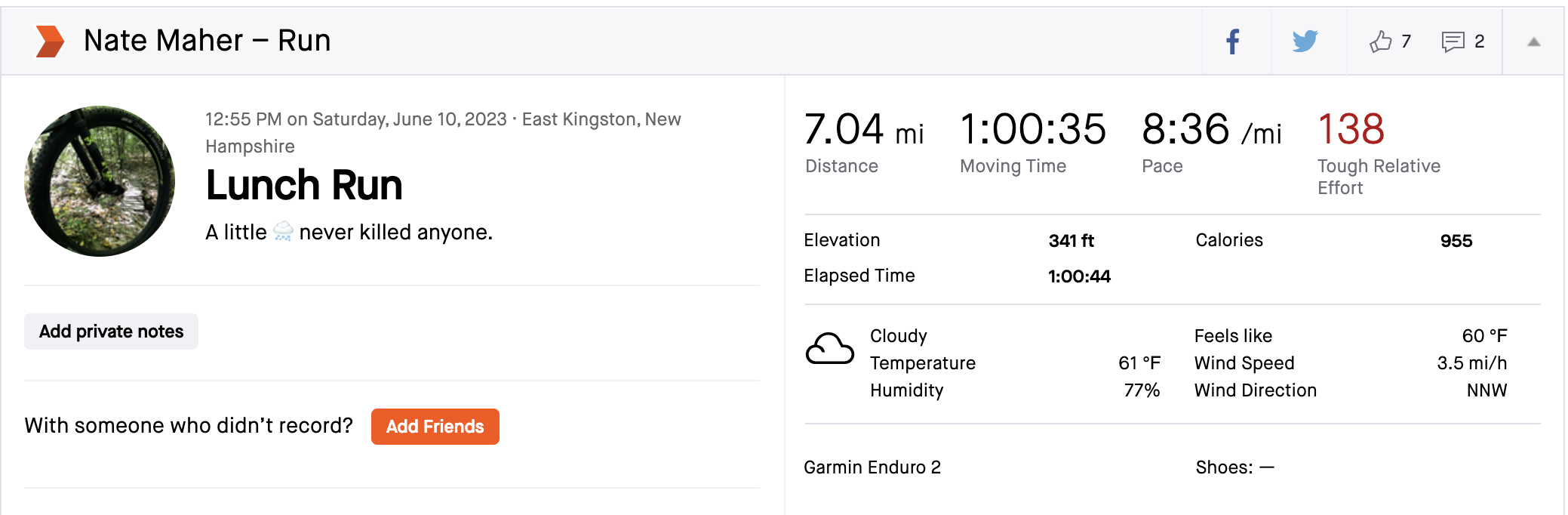The image size is (1568, 515).
Task: Open comments via speech bubble icon
Action: click(x=1453, y=42)
